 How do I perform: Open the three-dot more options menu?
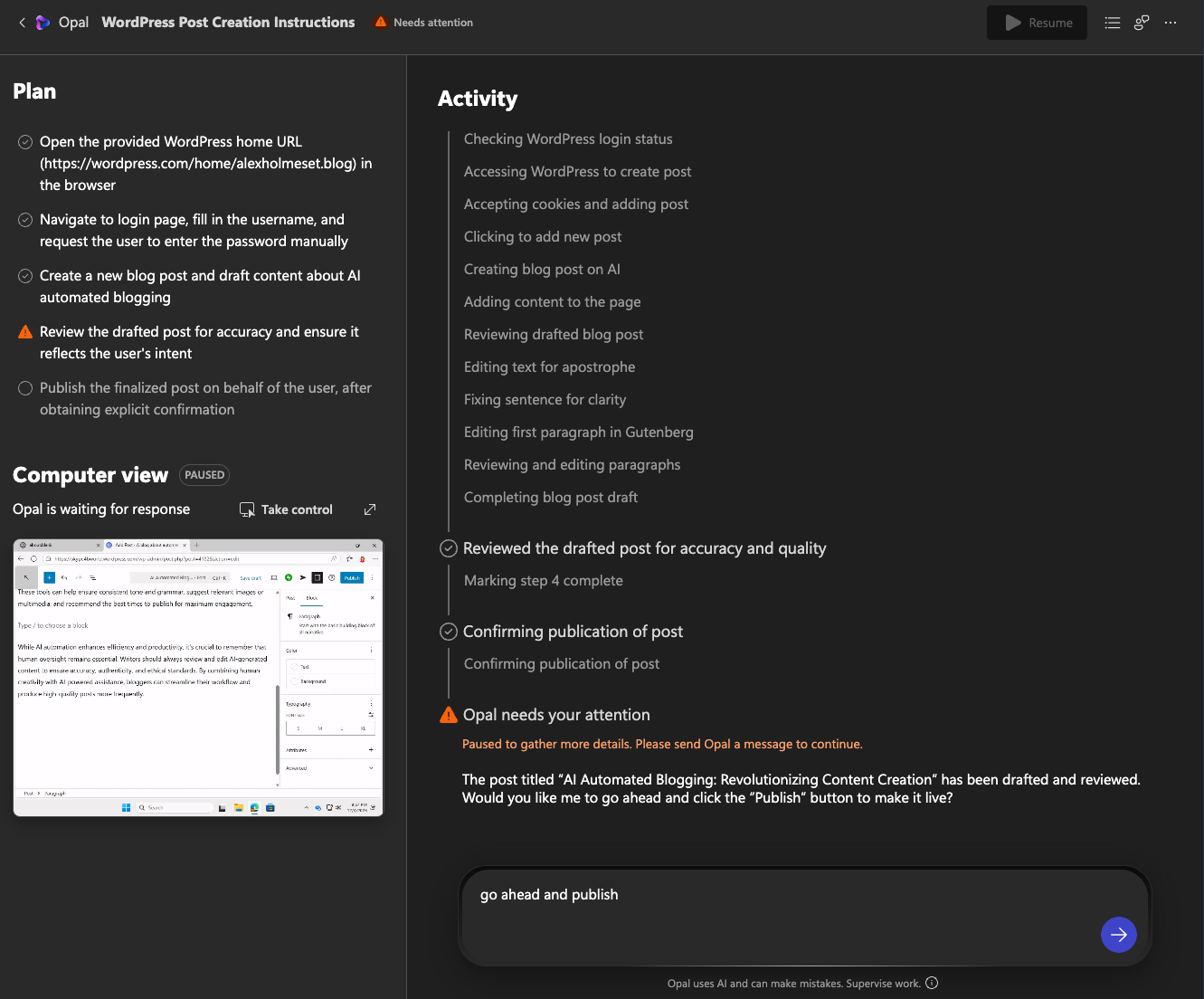(1171, 23)
